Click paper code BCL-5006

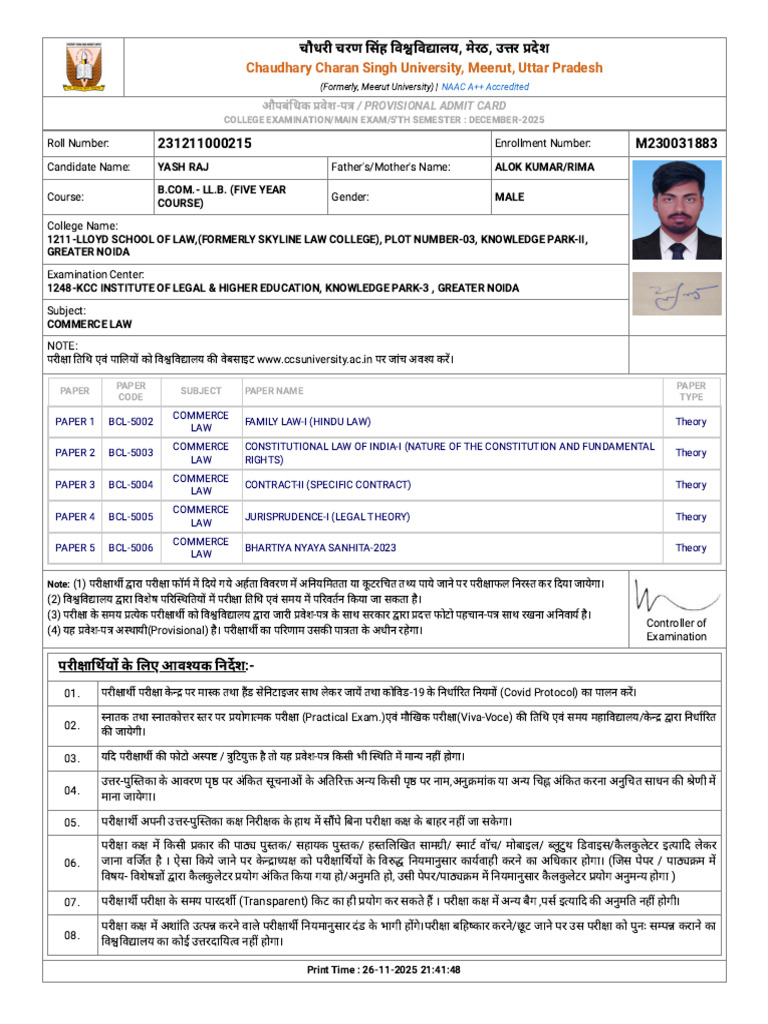(131, 548)
